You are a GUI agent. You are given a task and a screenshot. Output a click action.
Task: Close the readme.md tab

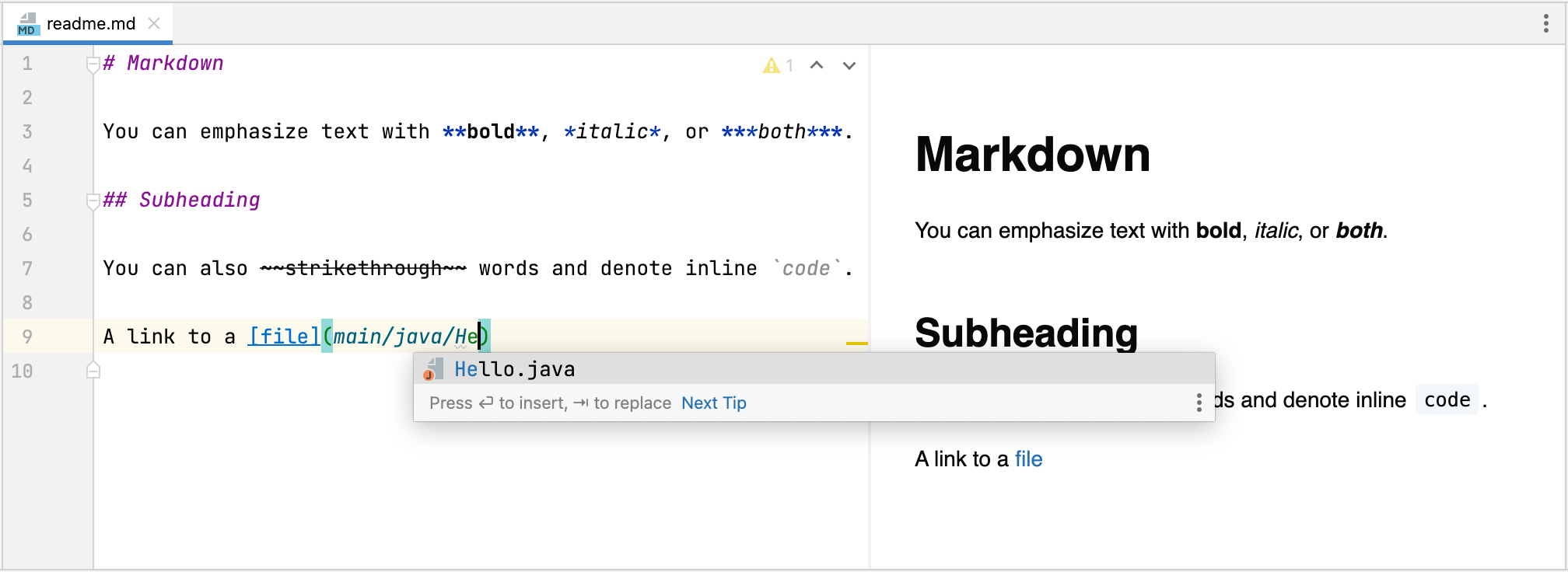154,23
